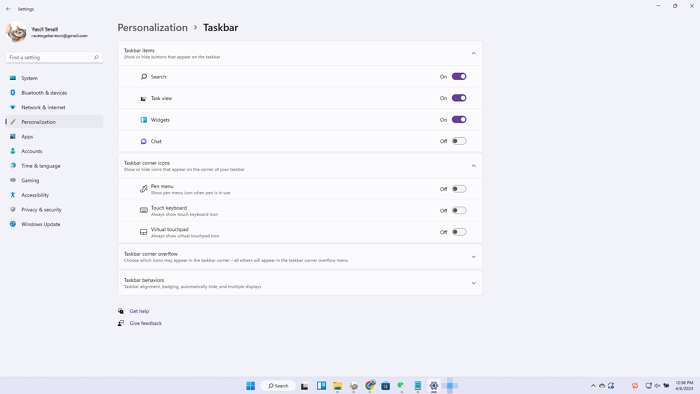Open the Windows Start button
This screenshot has height=394, width=700.
[x=250, y=386]
